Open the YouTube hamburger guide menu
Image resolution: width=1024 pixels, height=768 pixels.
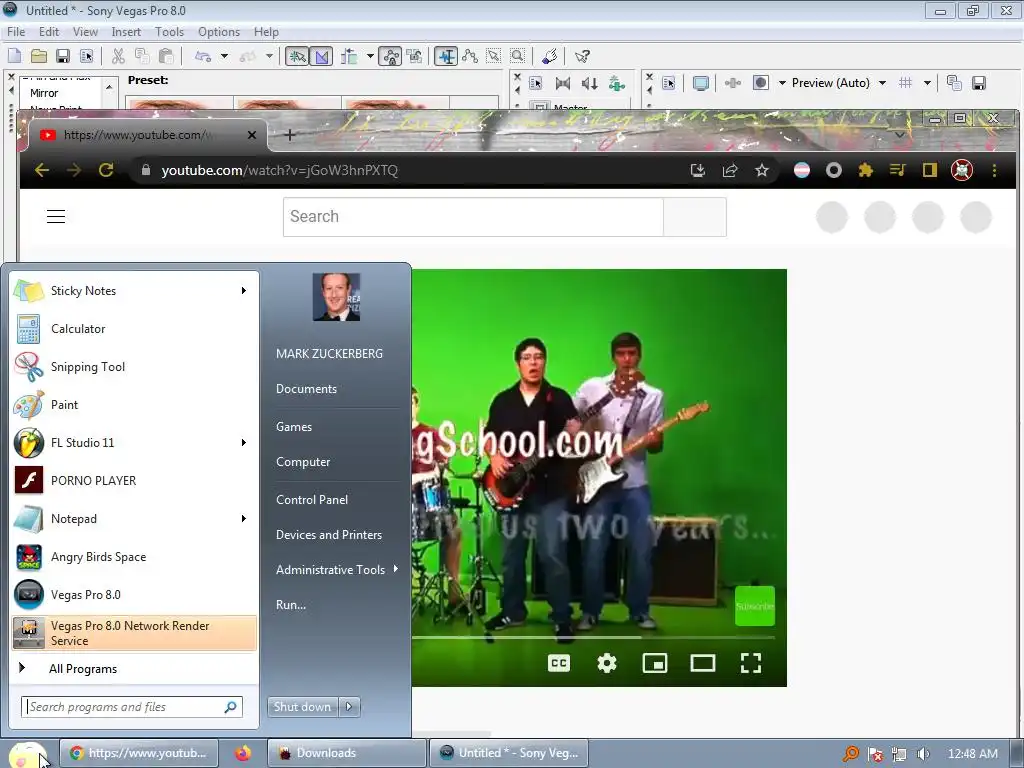click(x=56, y=216)
